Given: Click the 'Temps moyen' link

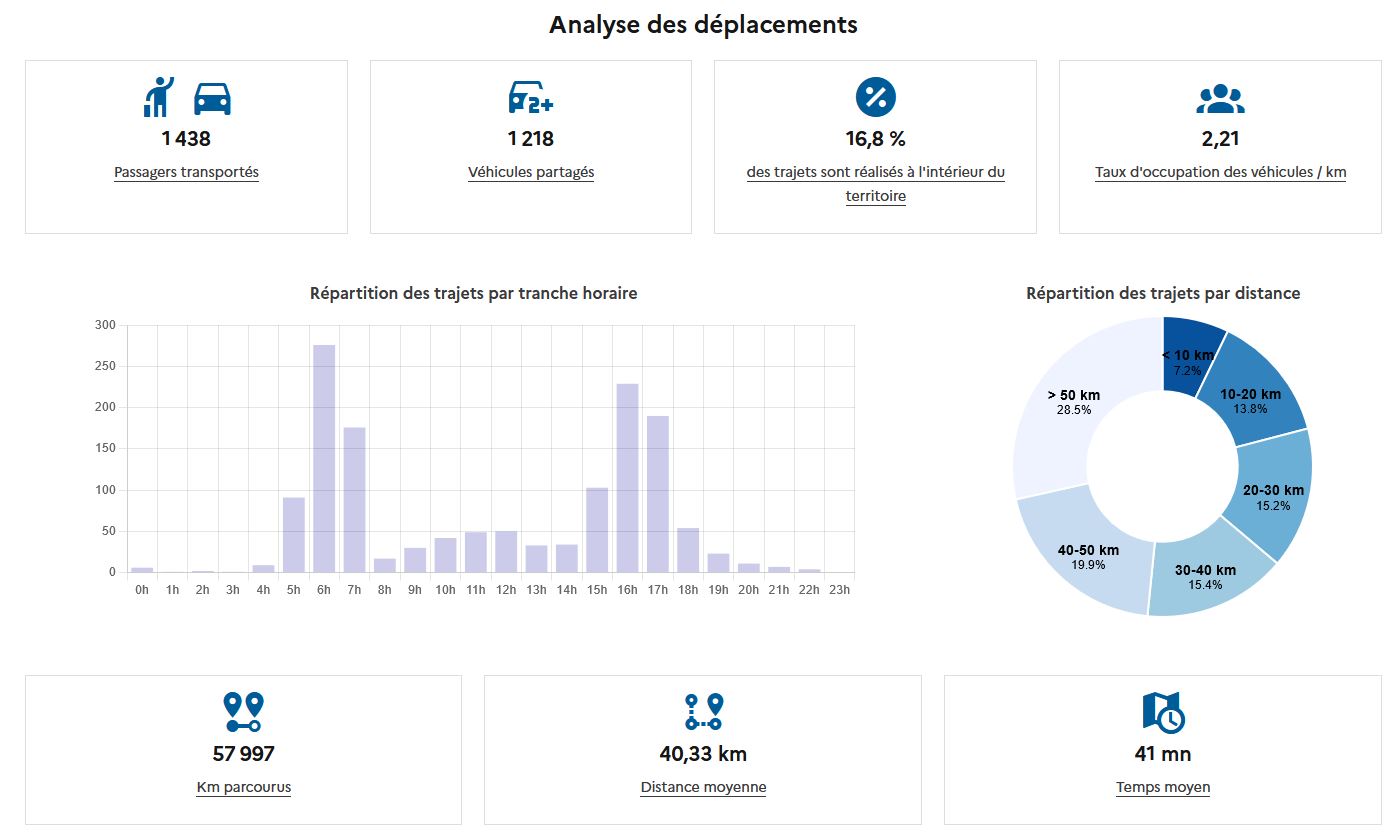Looking at the screenshot, I should click(1163, 787).
